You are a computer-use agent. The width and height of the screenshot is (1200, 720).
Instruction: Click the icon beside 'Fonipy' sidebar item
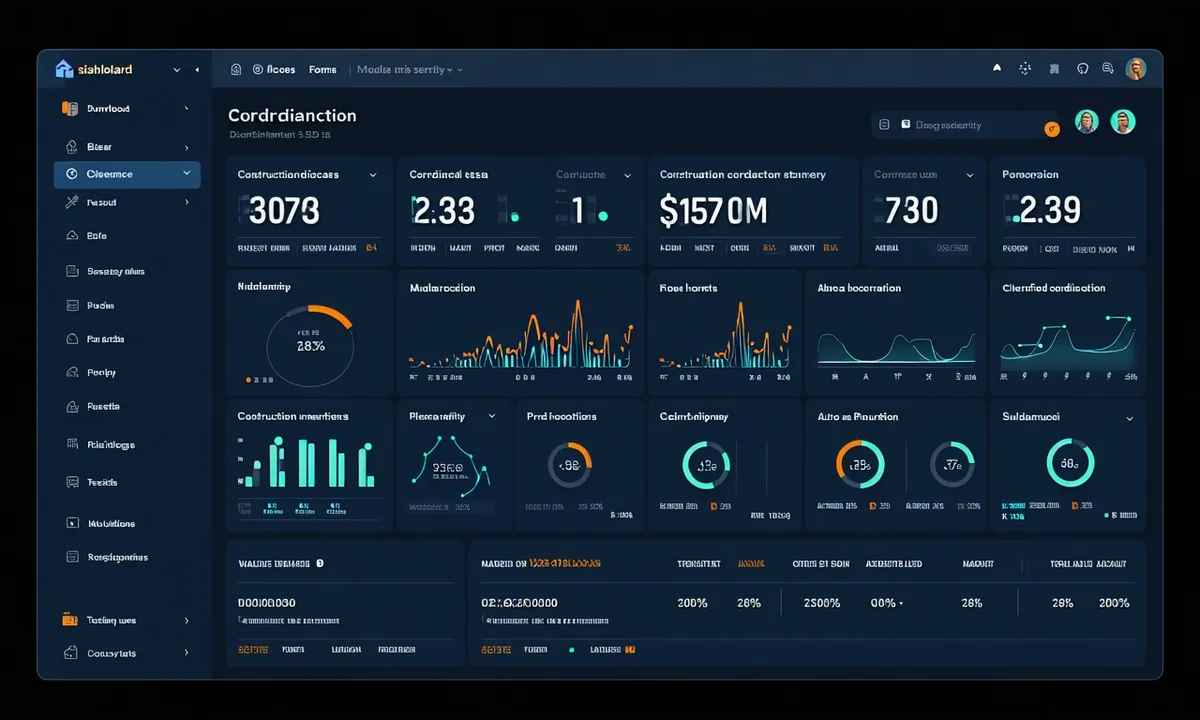(x=71, y=372)
